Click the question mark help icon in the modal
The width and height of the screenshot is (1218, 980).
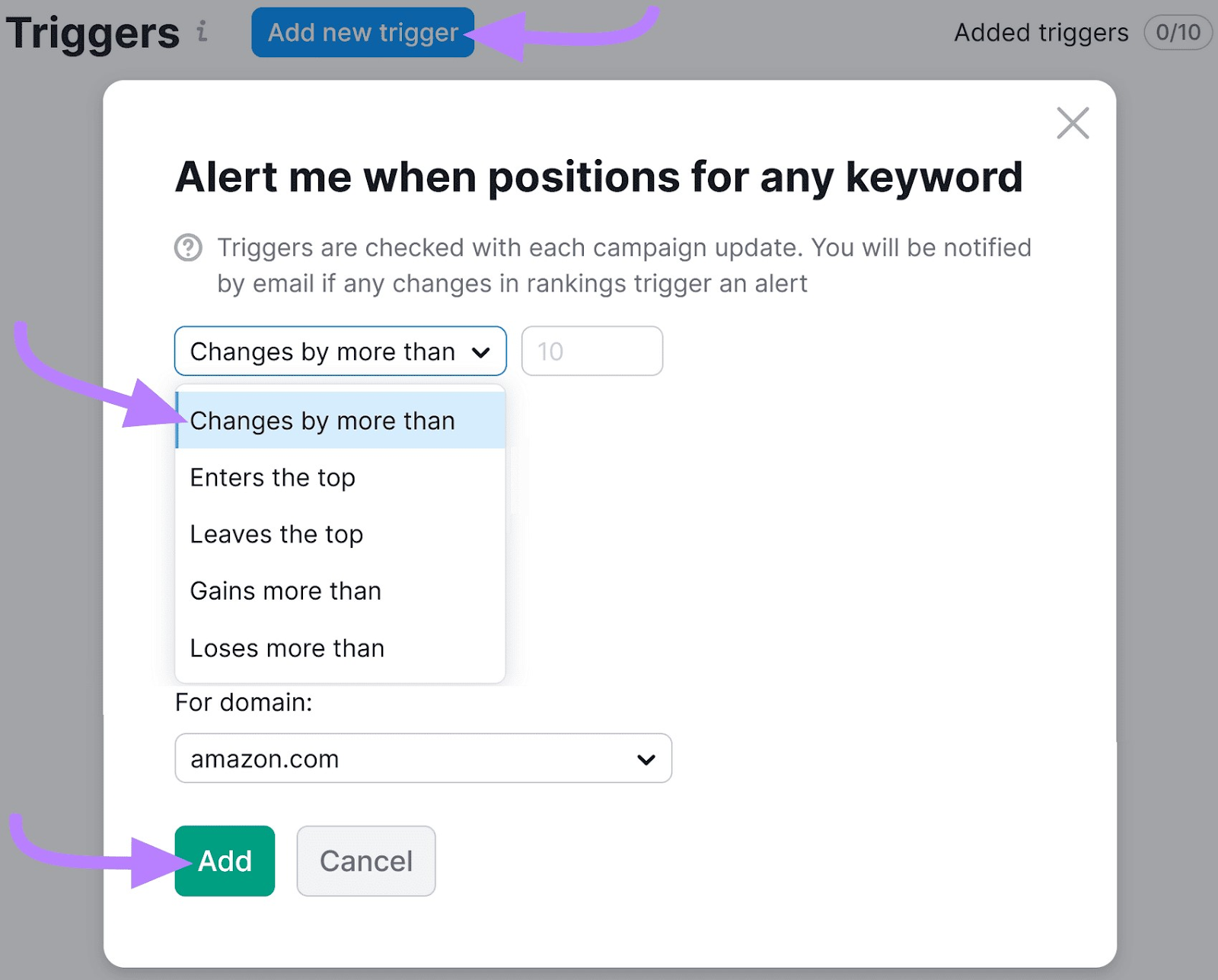click(189, 248)
